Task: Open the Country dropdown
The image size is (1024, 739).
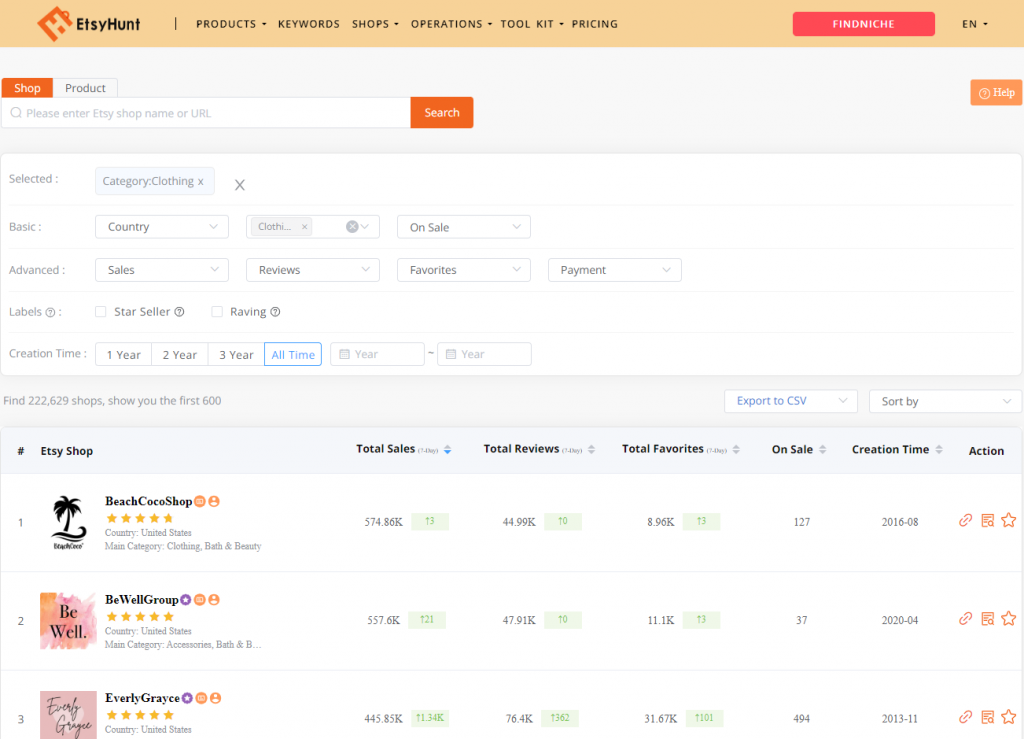Action: [x=161, y=227]
